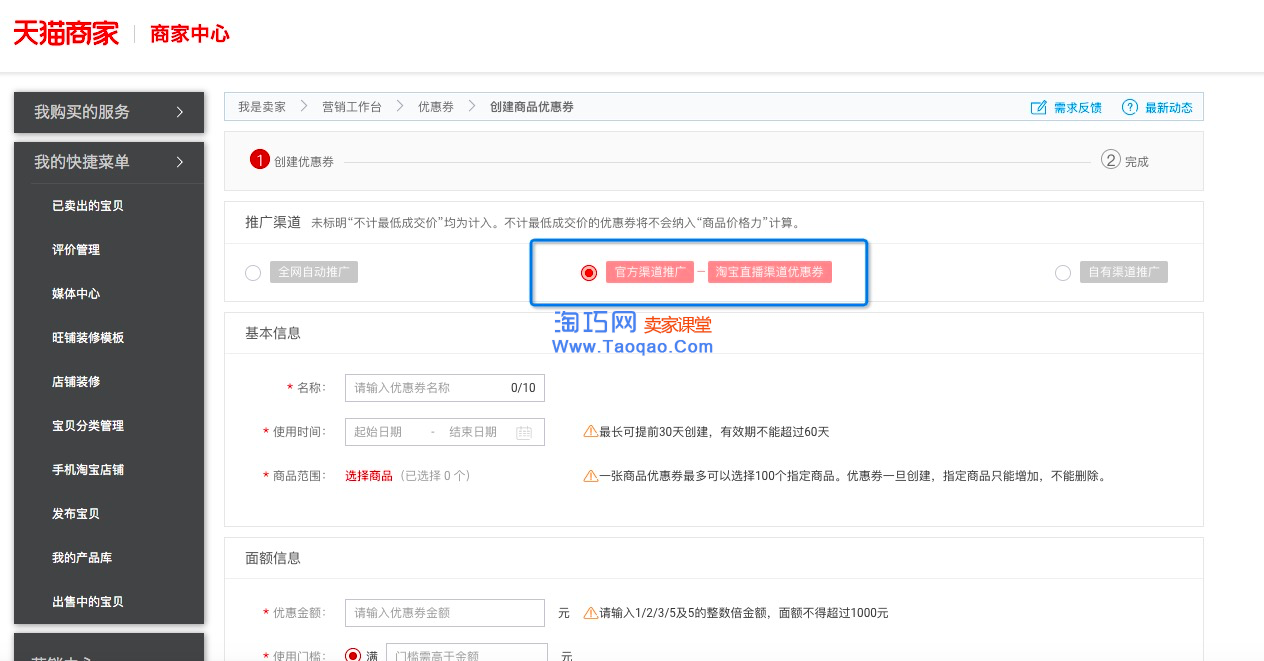Click the warning icon beside 商品范围 note
Screen dimensions: 1264x661
click(591, 476)
